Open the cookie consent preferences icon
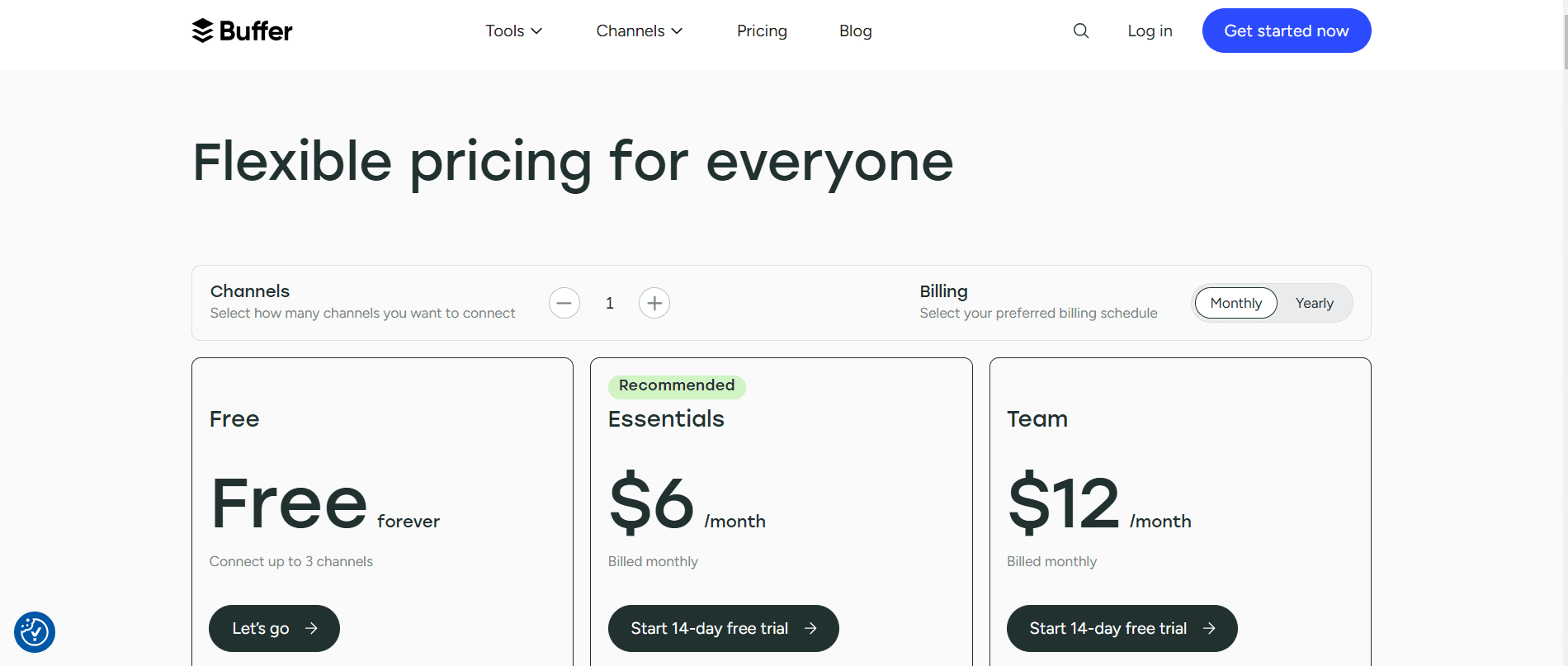This screenshot has height=666, width=1568. pyautogui.click(x=35, y=632)
